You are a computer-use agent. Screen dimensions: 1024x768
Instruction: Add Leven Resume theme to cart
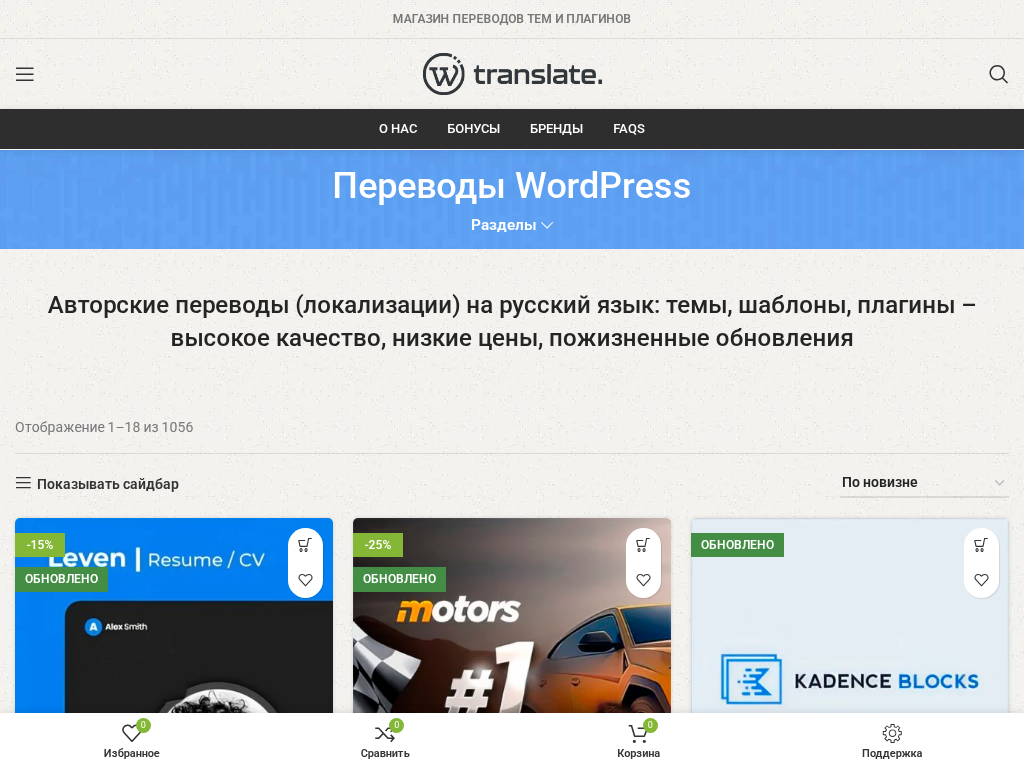click(305, 545)
